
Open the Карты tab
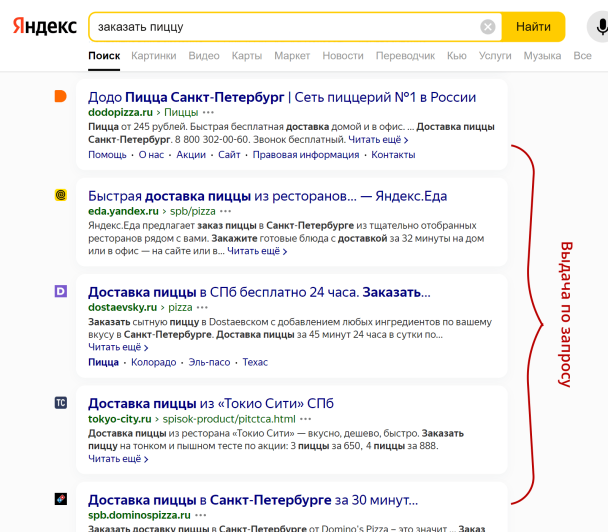coord(247,56)
